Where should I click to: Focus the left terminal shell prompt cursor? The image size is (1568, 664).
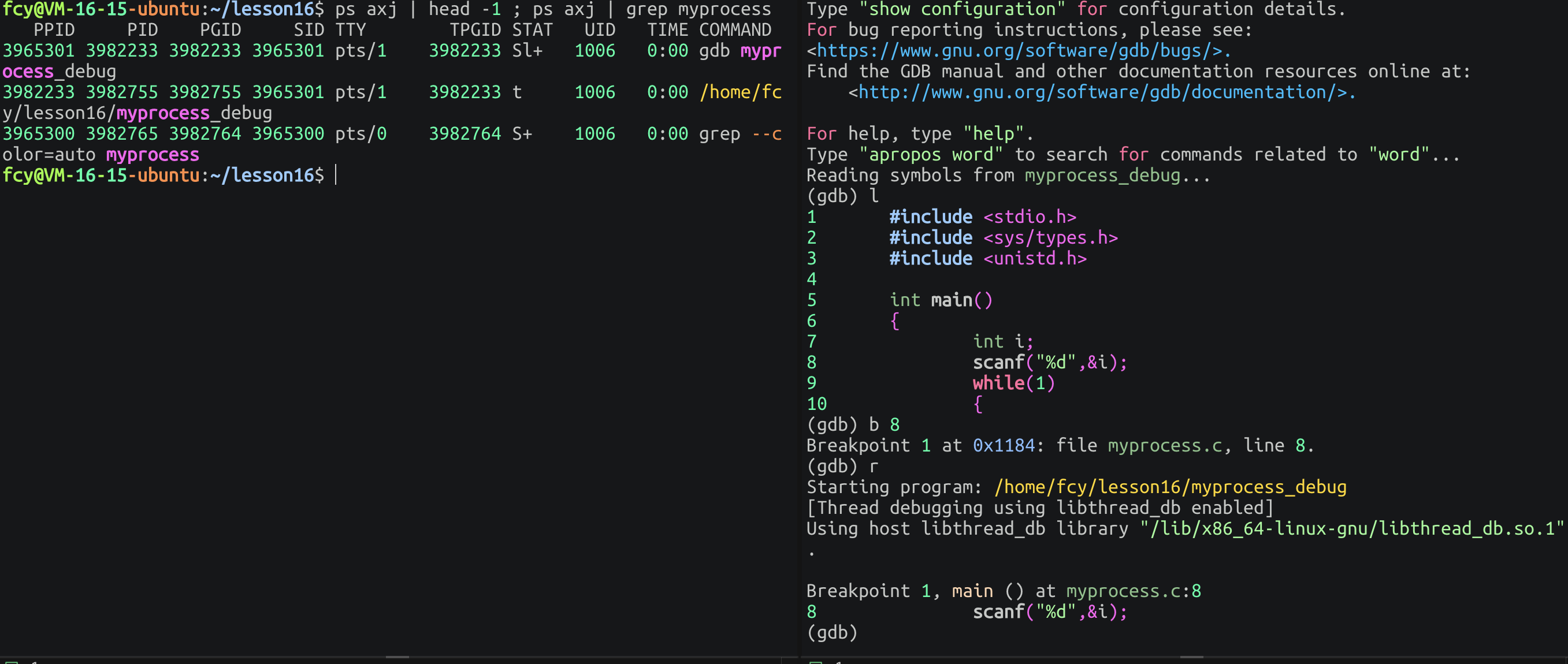[336, 176]
